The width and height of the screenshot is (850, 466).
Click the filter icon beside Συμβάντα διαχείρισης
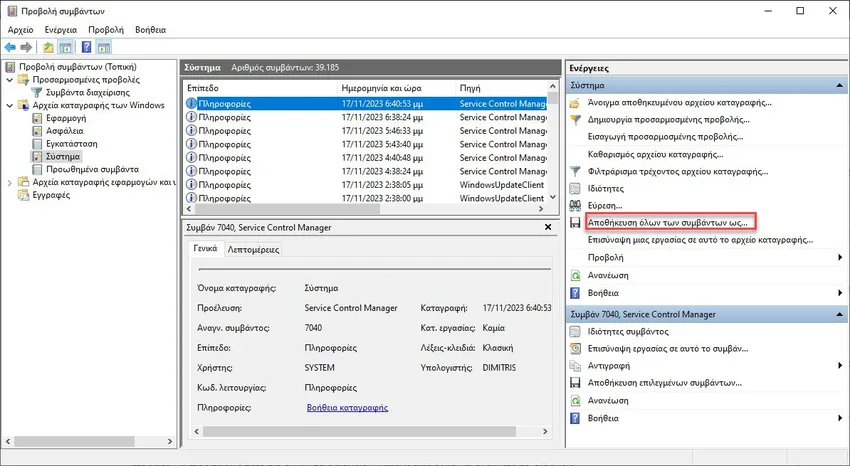point(36,93)
